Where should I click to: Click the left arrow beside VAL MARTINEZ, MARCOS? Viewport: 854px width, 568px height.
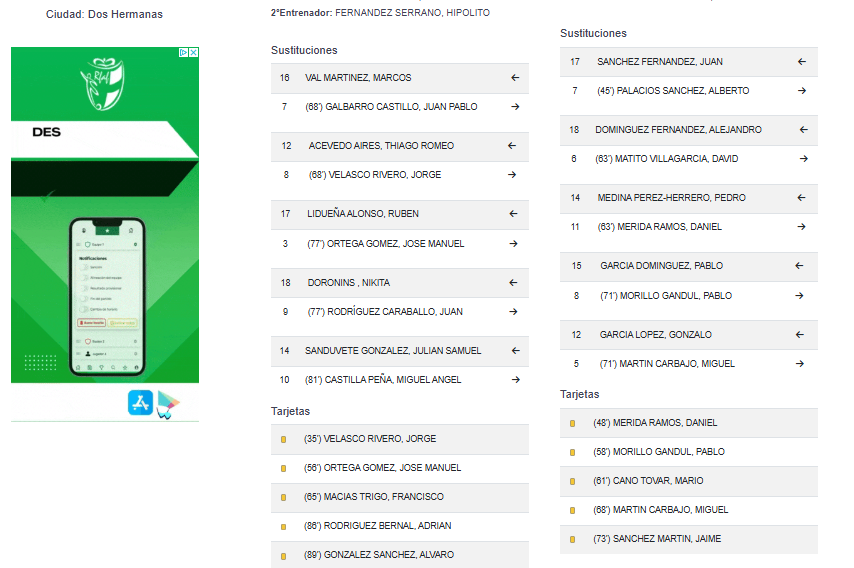tap(515, 78)
